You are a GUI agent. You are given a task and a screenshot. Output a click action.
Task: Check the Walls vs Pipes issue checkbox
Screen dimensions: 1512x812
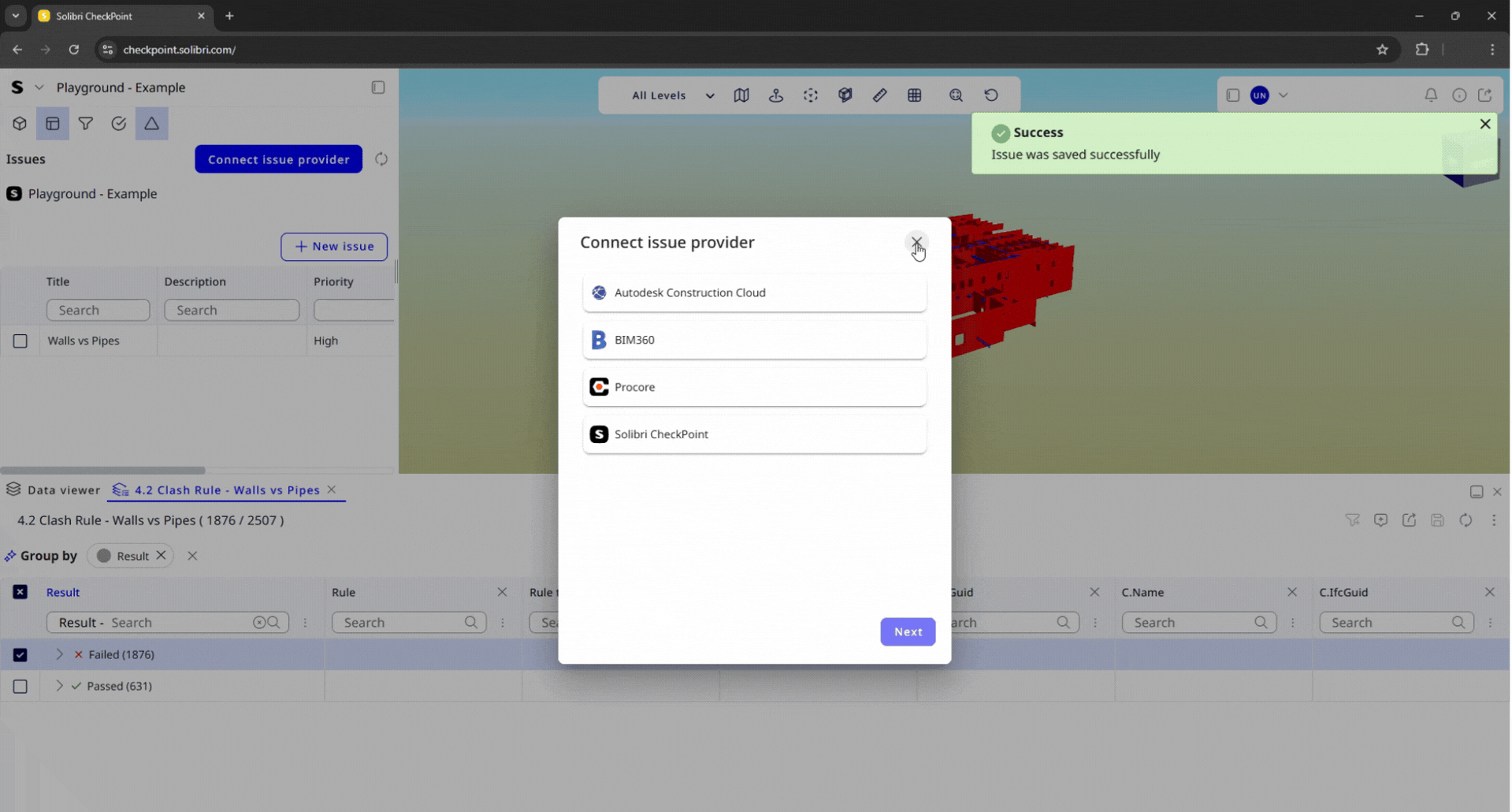20,341
